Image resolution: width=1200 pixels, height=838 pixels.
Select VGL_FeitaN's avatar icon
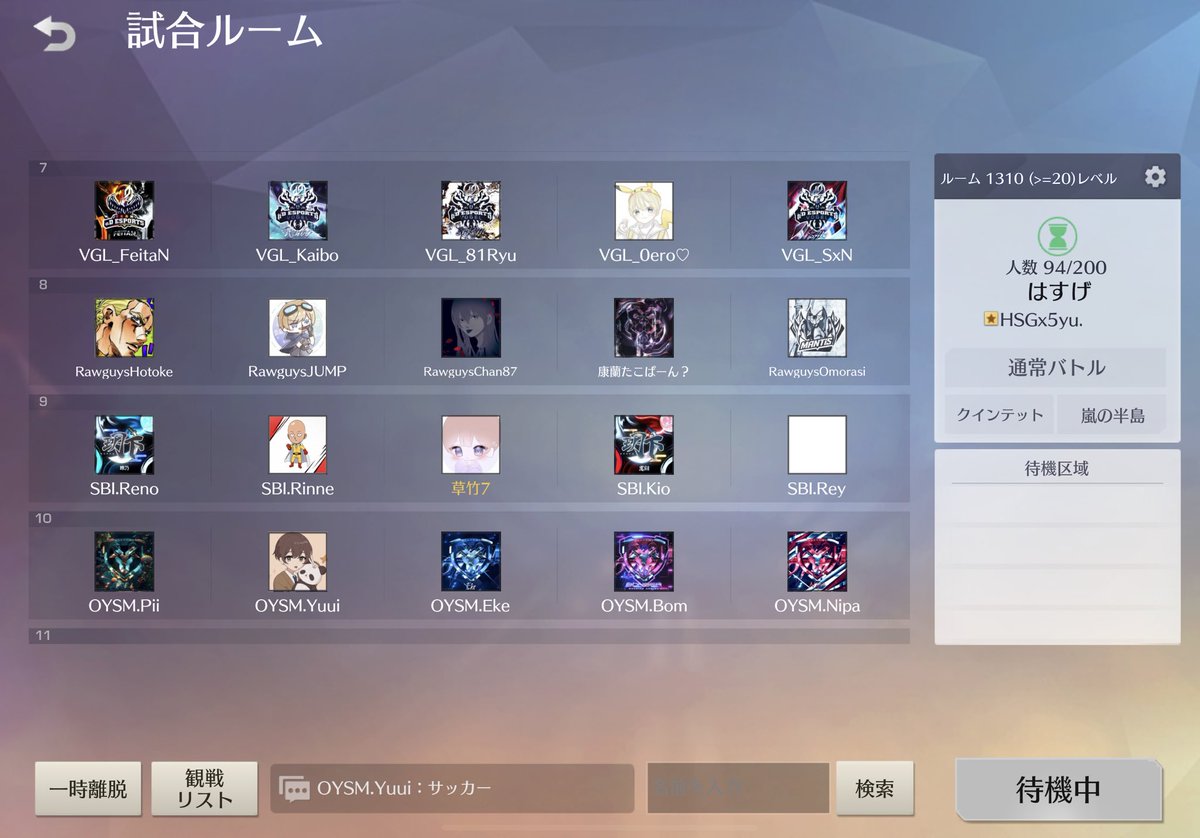point(123,210)
